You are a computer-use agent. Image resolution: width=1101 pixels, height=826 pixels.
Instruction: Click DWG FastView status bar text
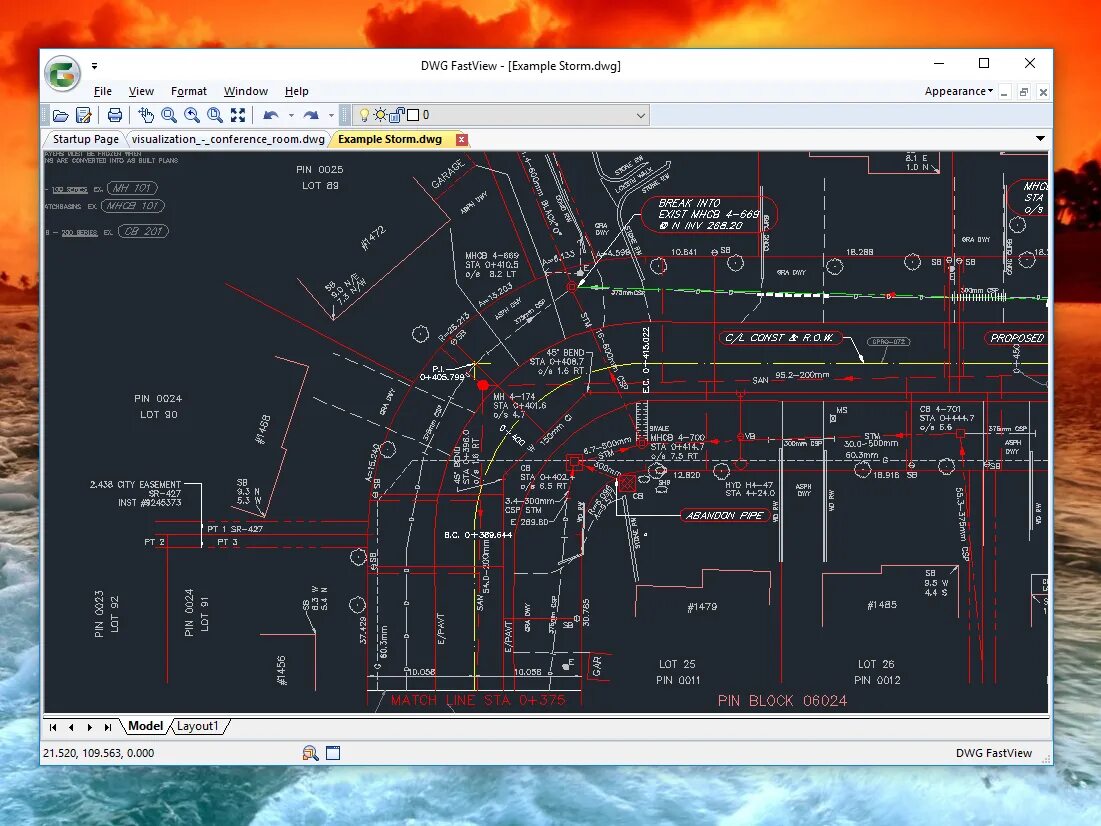click(x=994, y=753)
